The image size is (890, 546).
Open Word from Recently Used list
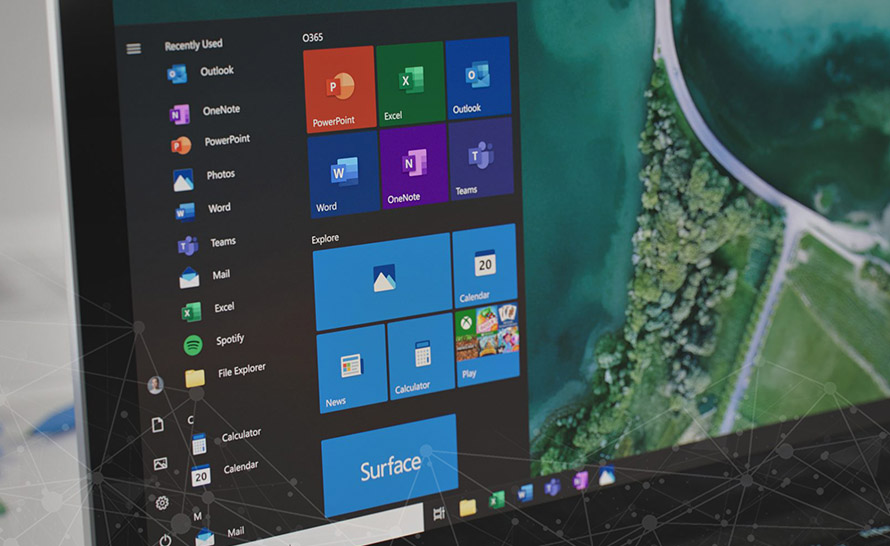(x=203, y=210)
